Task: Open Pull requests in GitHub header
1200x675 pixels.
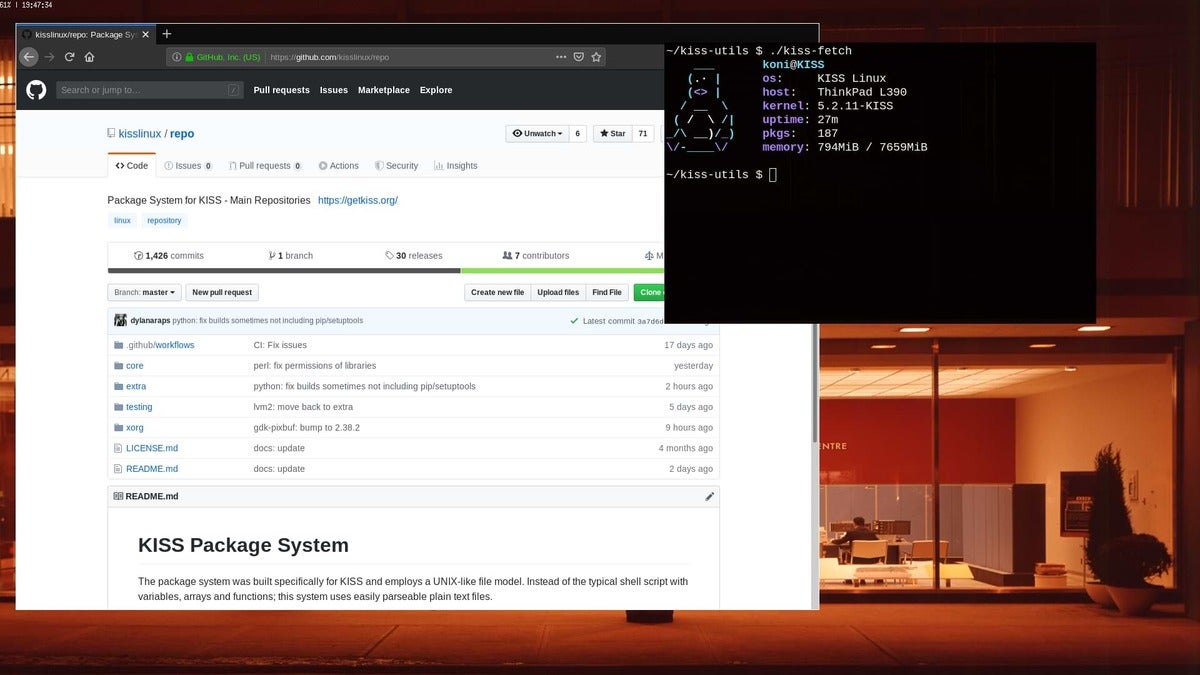Action: pos(282,90)
